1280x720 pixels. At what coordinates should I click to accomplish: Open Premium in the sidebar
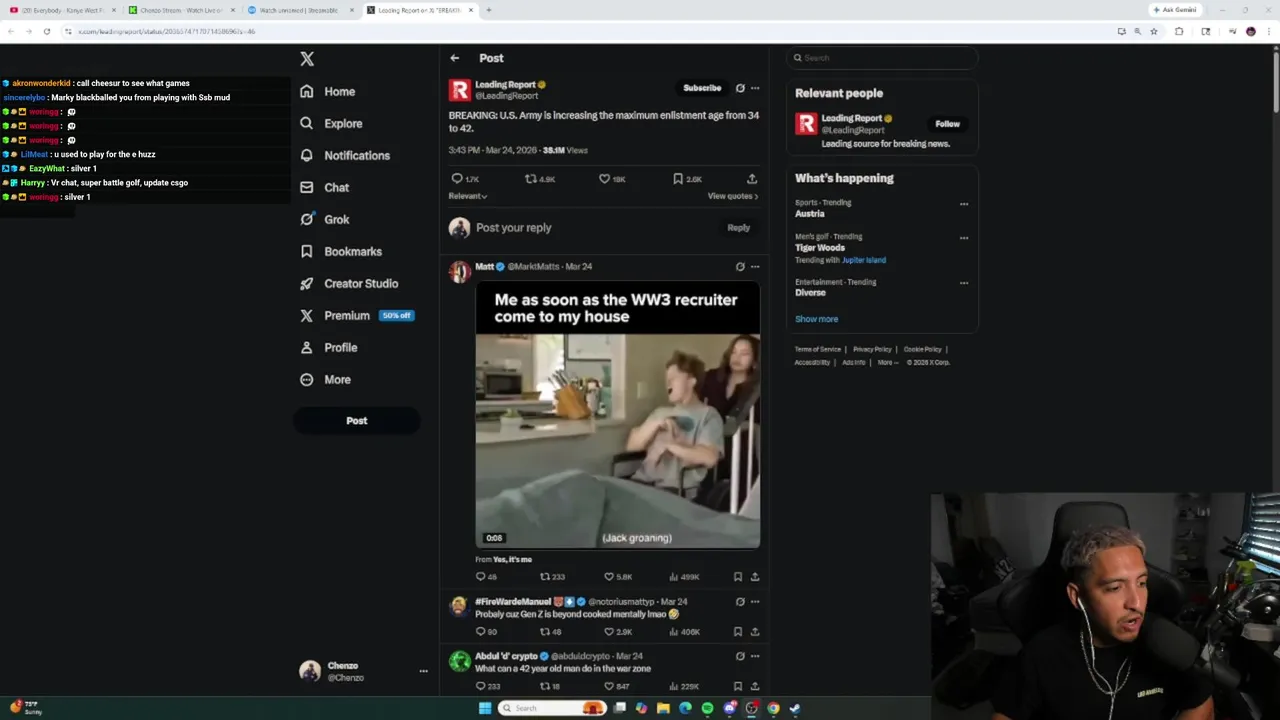(356, 315)
